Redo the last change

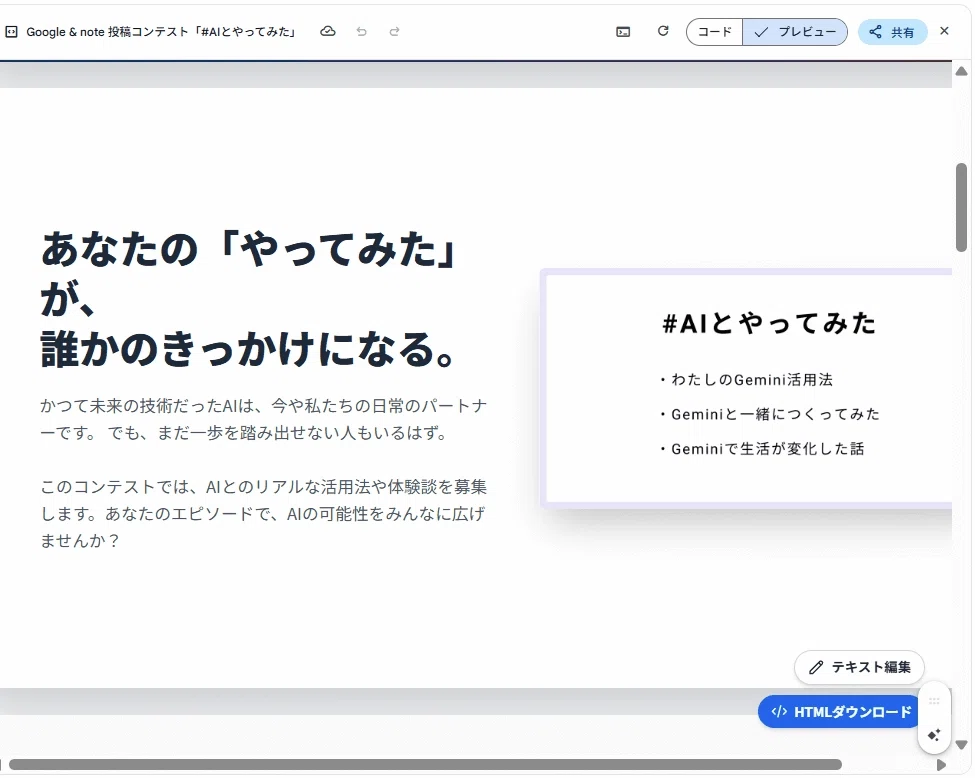[x=394, y=31]
